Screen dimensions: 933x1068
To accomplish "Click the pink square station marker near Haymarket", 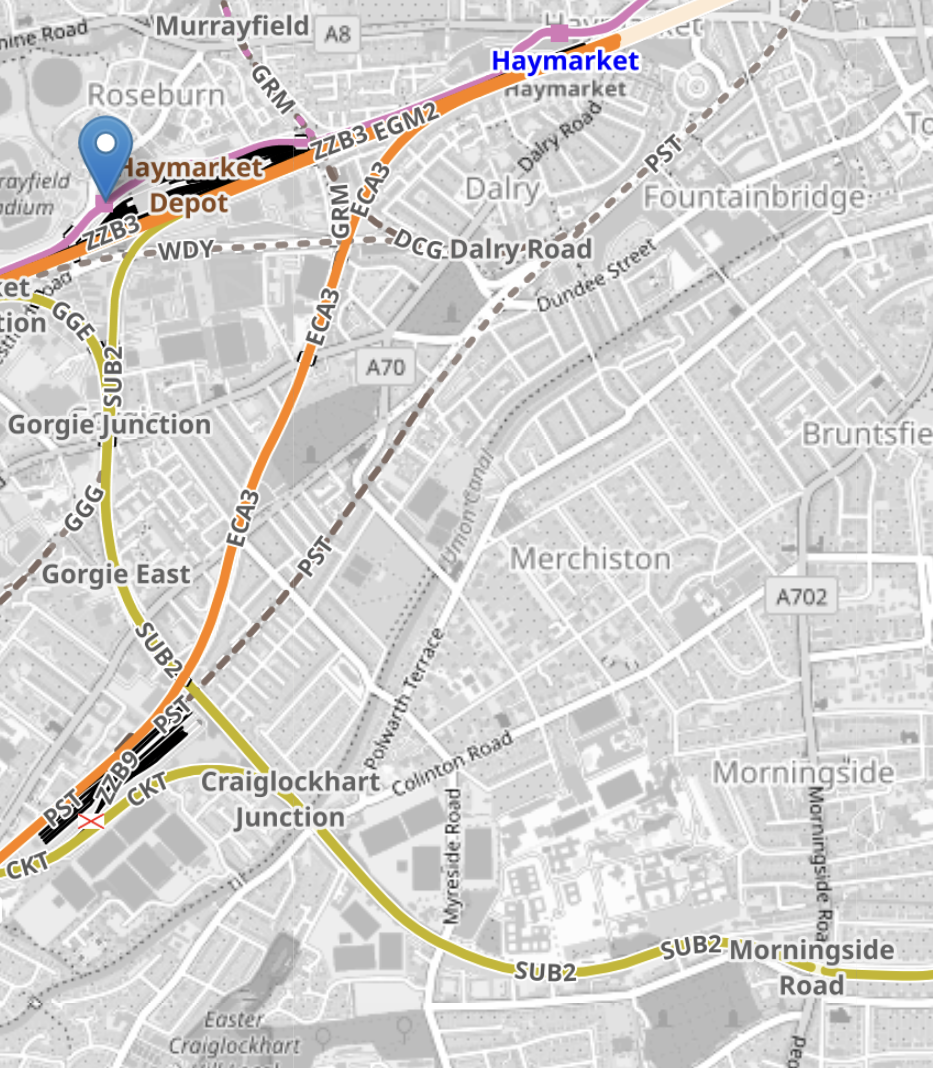I will pyautogui.click(x=558, y=33).
